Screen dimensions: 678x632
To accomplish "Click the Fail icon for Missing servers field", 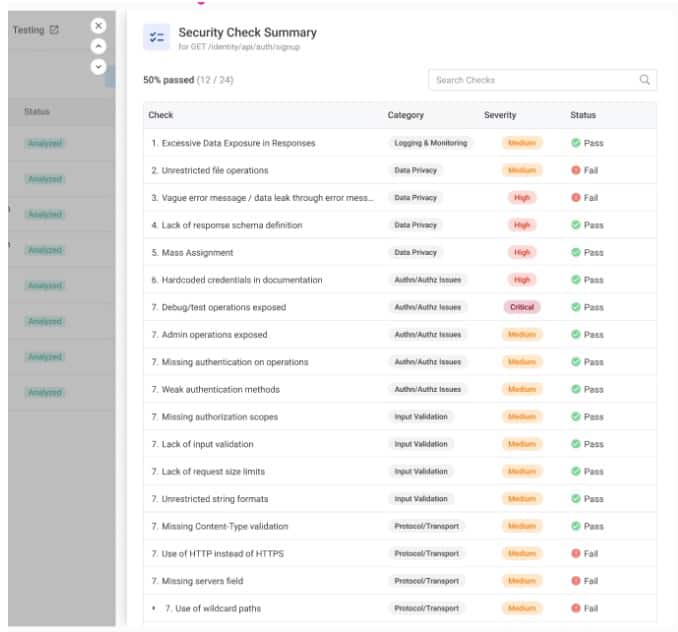I will pyautogui.click(x=576, y=581).
